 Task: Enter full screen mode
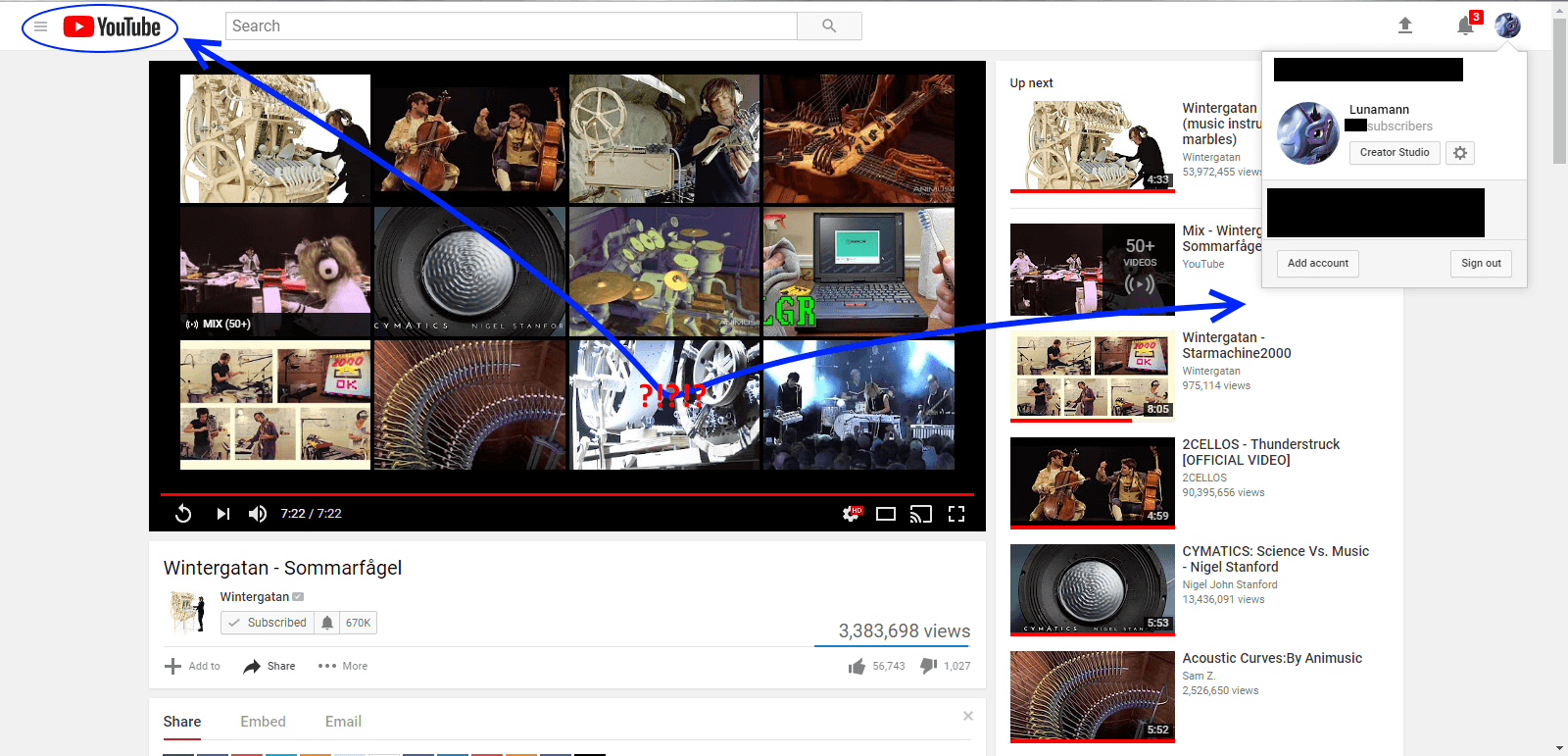(x=956, y=514)
